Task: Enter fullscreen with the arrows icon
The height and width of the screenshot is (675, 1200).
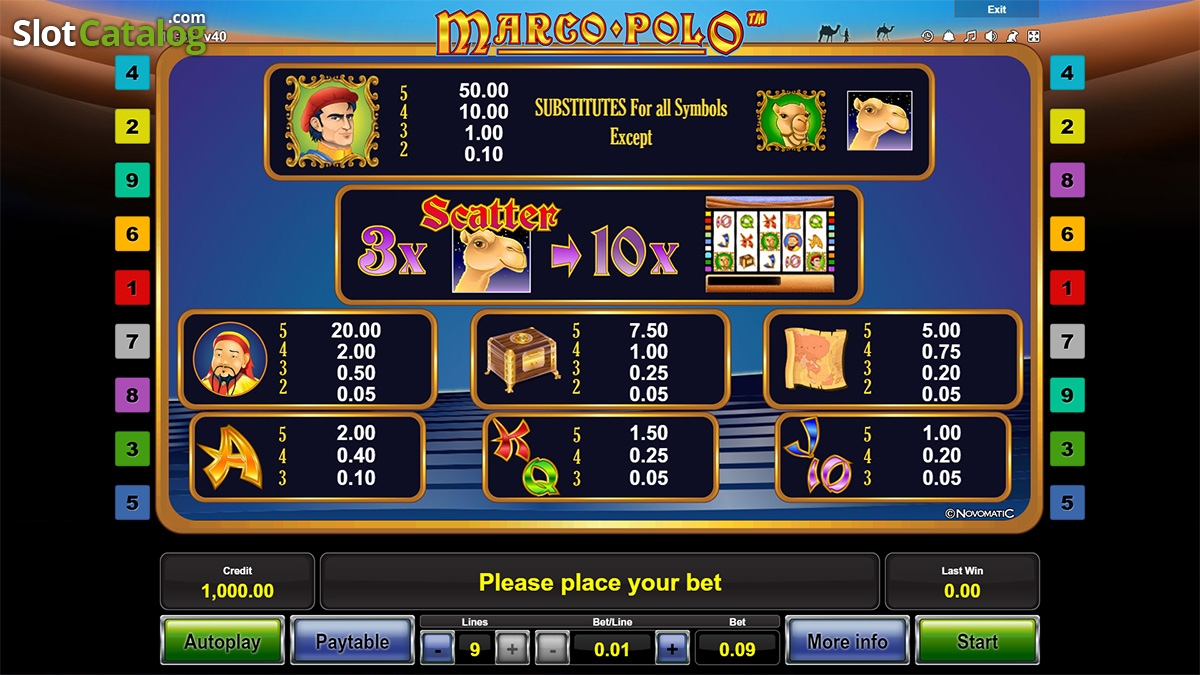Action: click(1033, 37)
